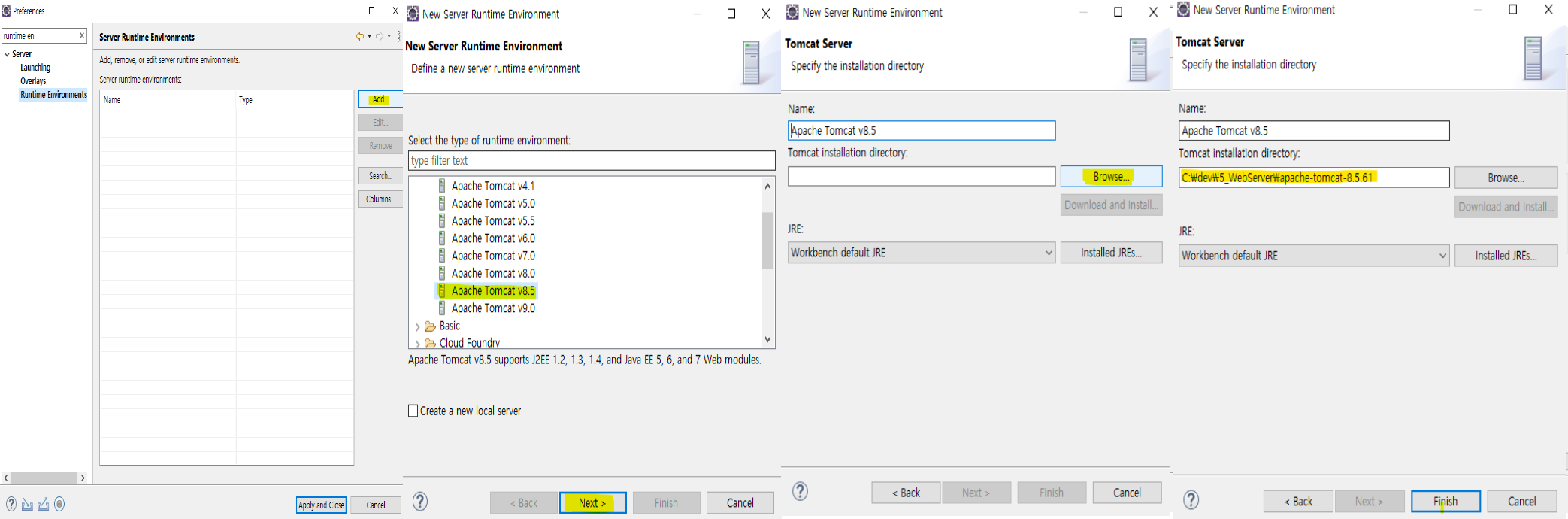Sort by the Type column header

[x=295, y=99]
